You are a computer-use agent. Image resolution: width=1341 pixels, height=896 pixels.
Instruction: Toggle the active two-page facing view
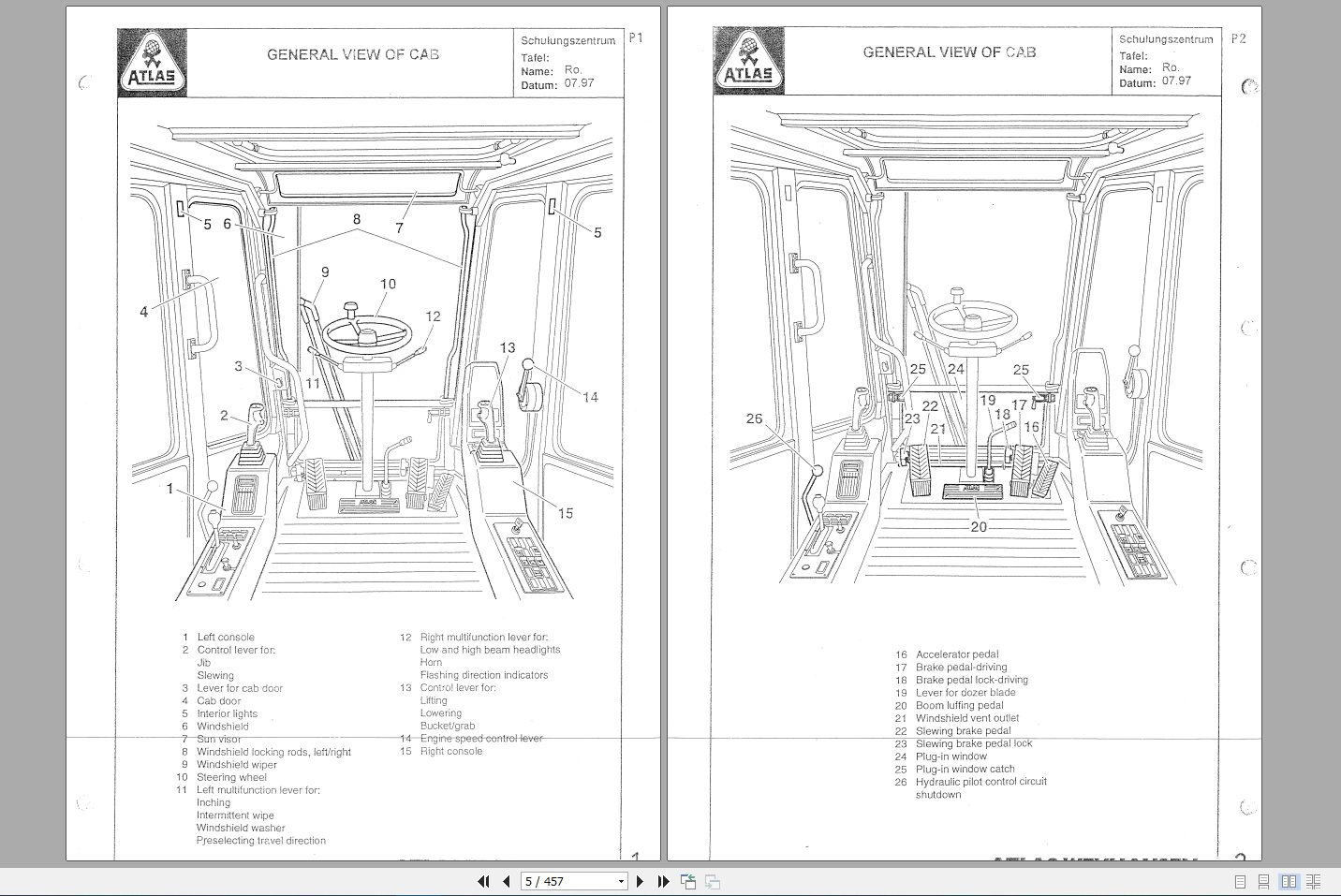(1290, 881)
